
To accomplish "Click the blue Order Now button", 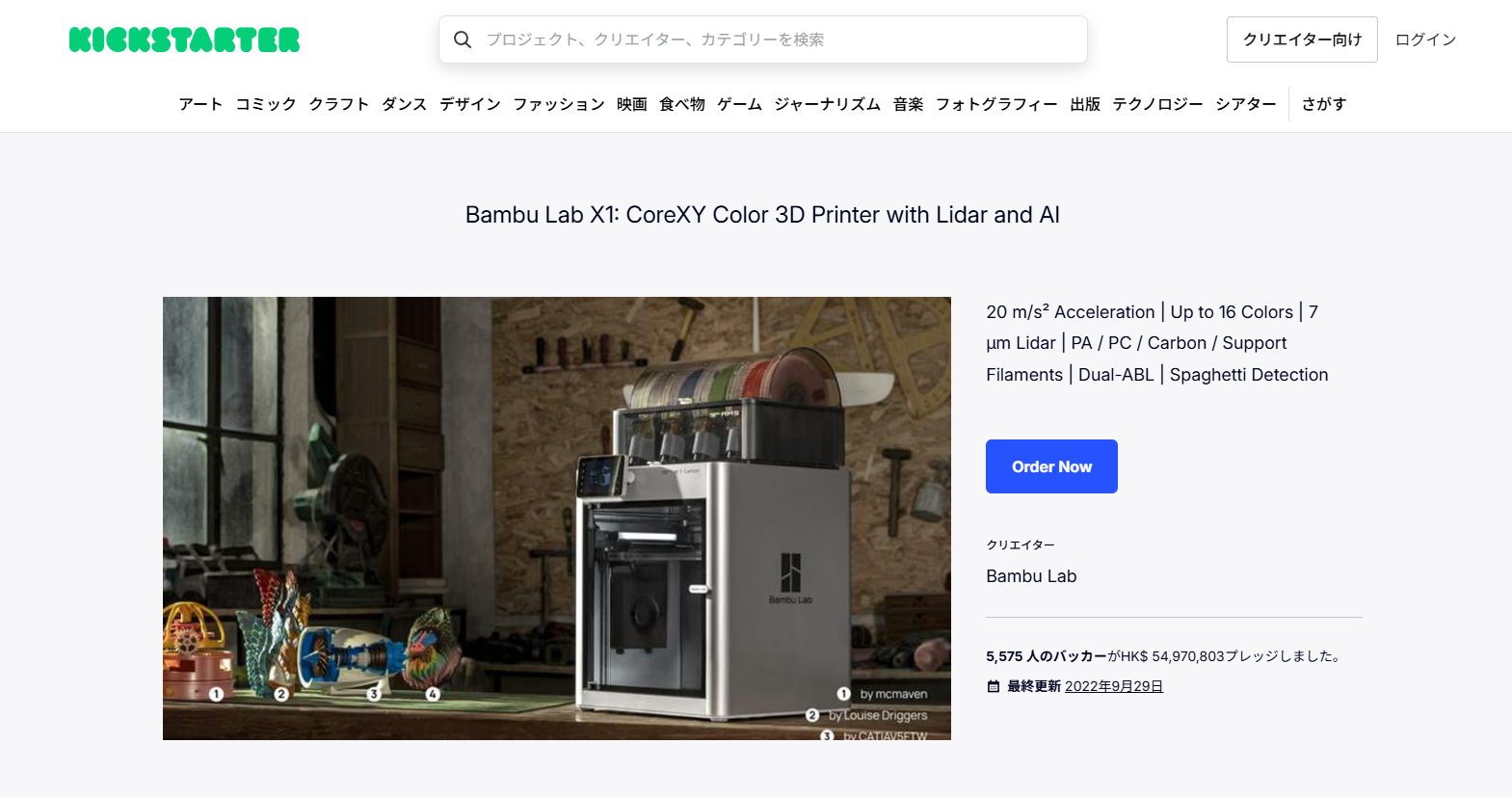I will tap(1051, 466).
